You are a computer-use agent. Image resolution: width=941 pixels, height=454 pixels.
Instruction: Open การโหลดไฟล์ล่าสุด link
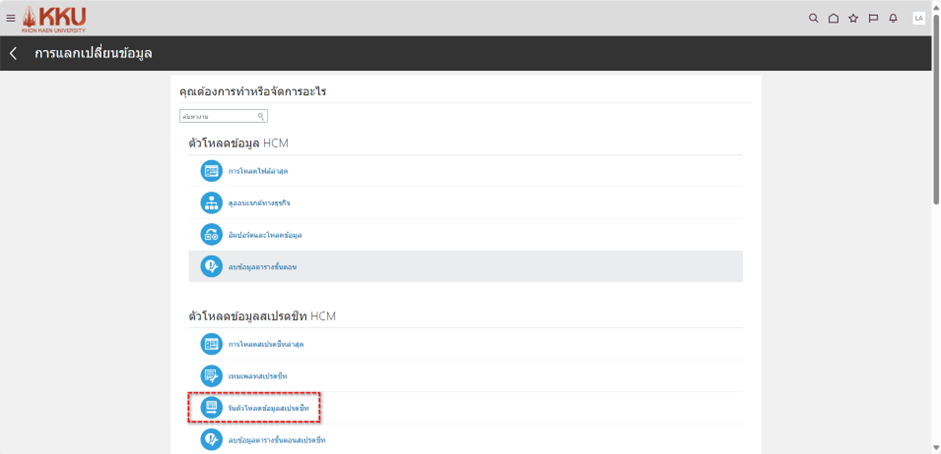(258, 171)
